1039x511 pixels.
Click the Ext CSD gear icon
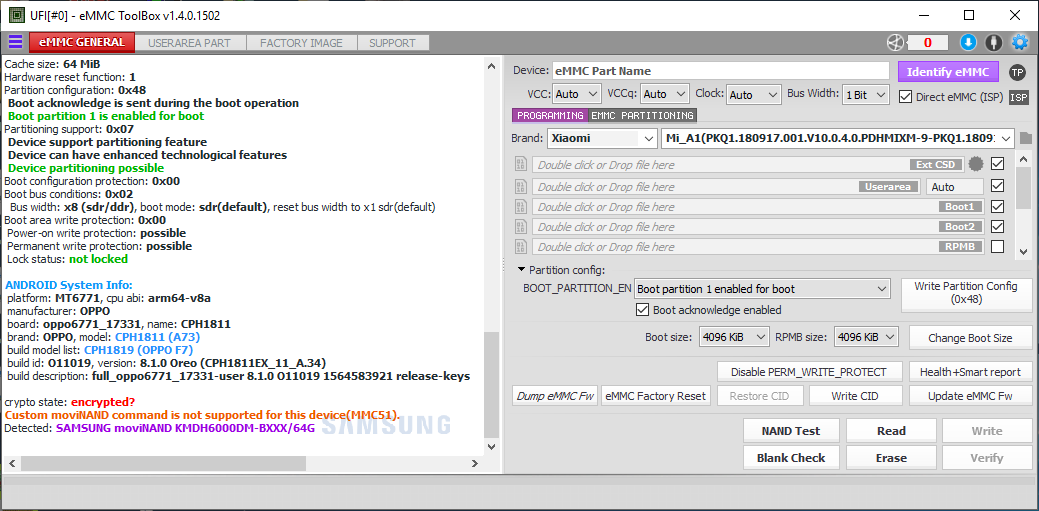coord(975,164)
